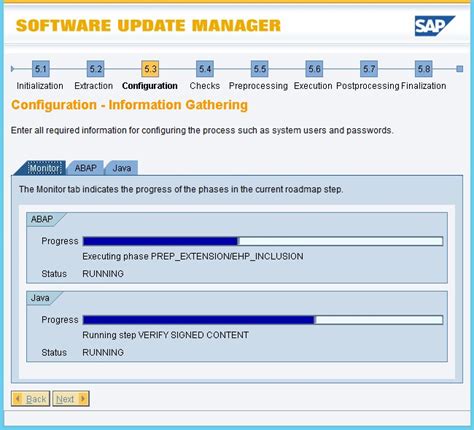This screenshot has width=474, height=430.
Task: Click roadmap step 5.5 Preprocessing box
Action: click(x=259, y=69)
